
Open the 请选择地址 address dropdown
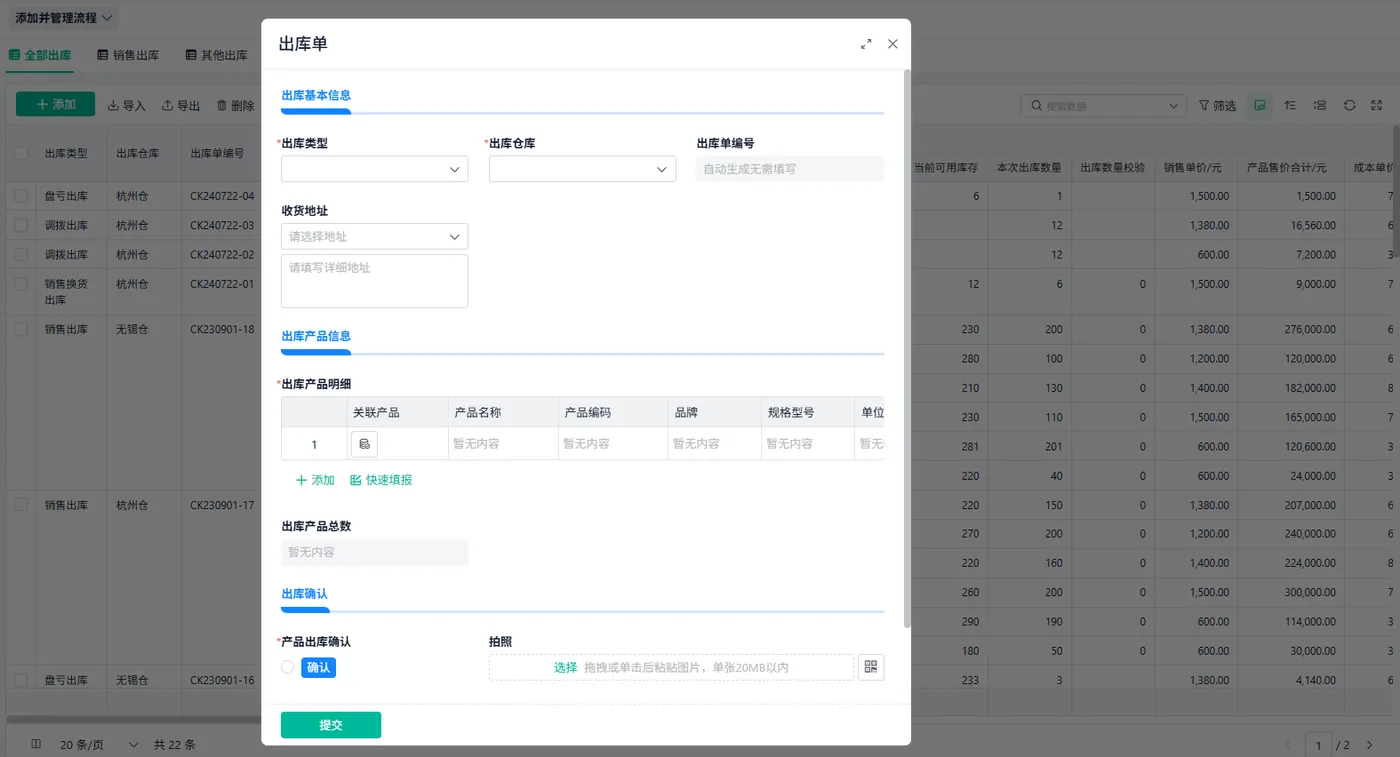(x=375, y=236)
